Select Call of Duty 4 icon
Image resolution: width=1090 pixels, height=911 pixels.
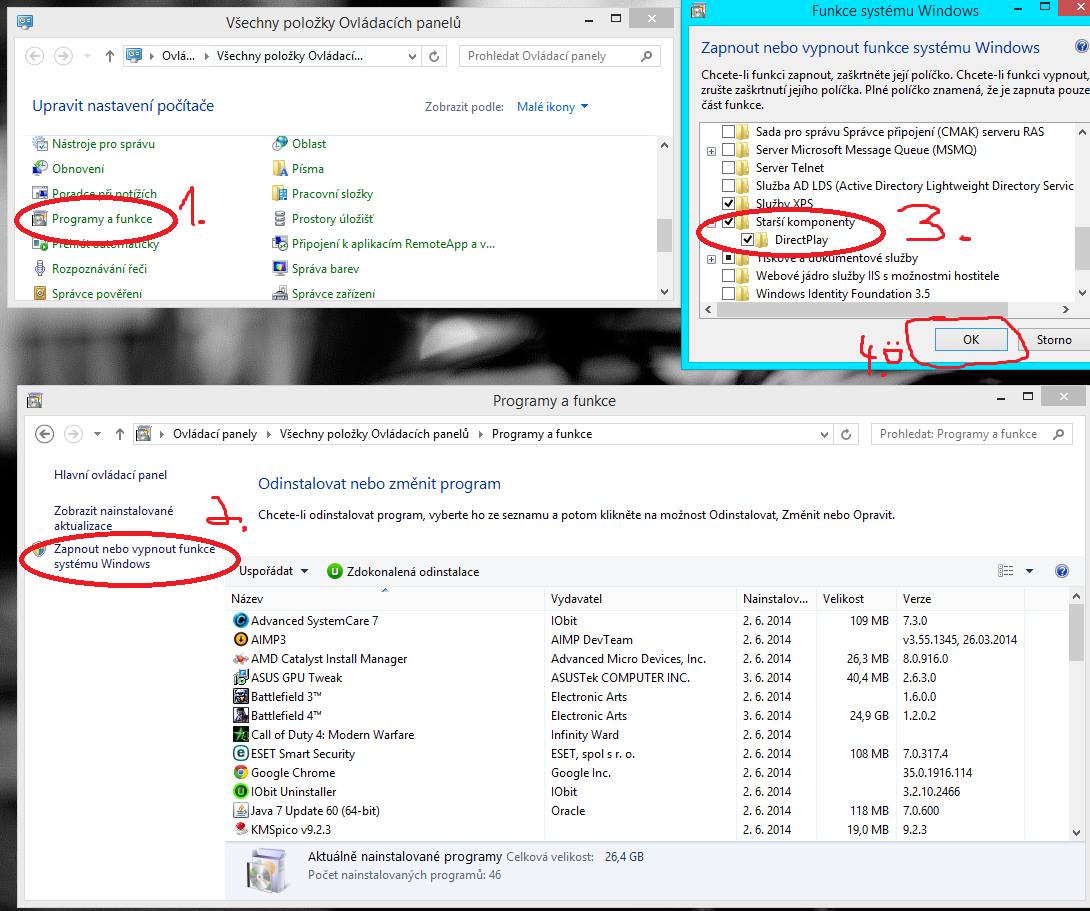(x=241, y=734)
